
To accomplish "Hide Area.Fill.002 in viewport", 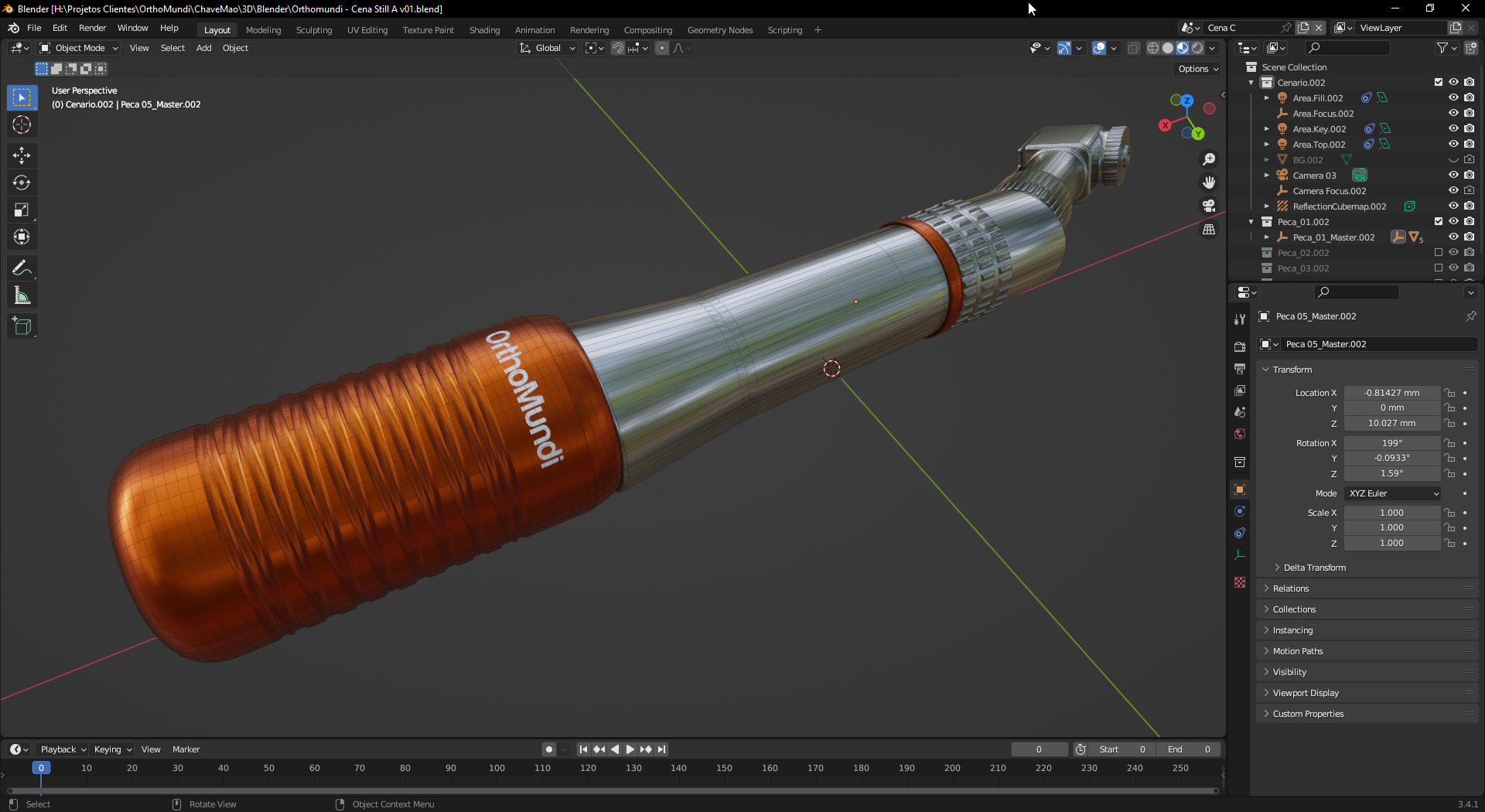I will click(1453, 97).
